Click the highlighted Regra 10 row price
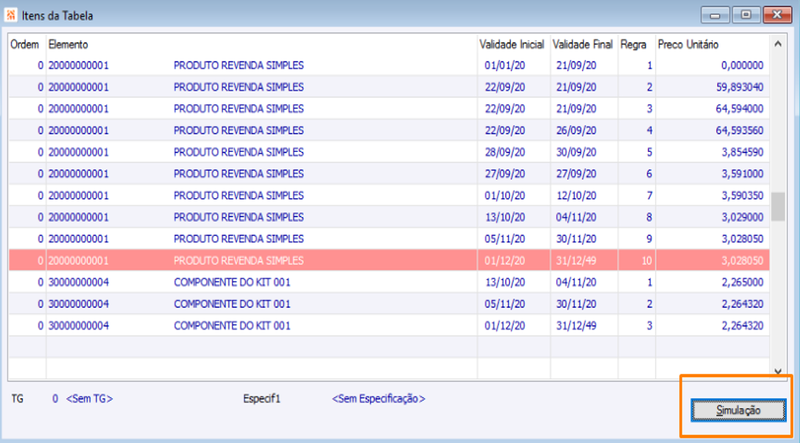 click(x=742, y=260)
